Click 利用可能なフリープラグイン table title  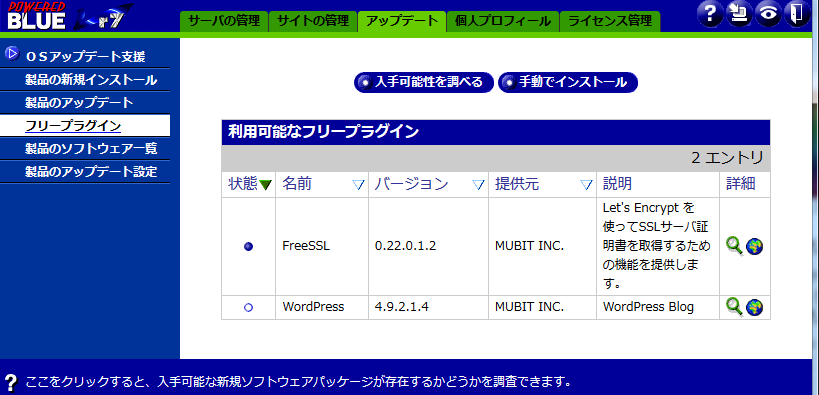click(x=323, y=132)
